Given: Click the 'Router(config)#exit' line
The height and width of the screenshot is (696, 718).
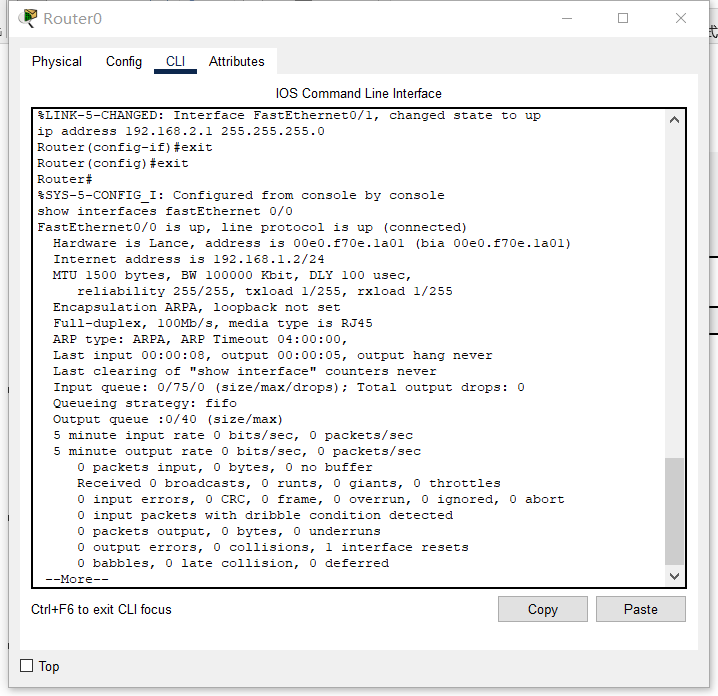Looking at the screenshot, I should point(113,163).
